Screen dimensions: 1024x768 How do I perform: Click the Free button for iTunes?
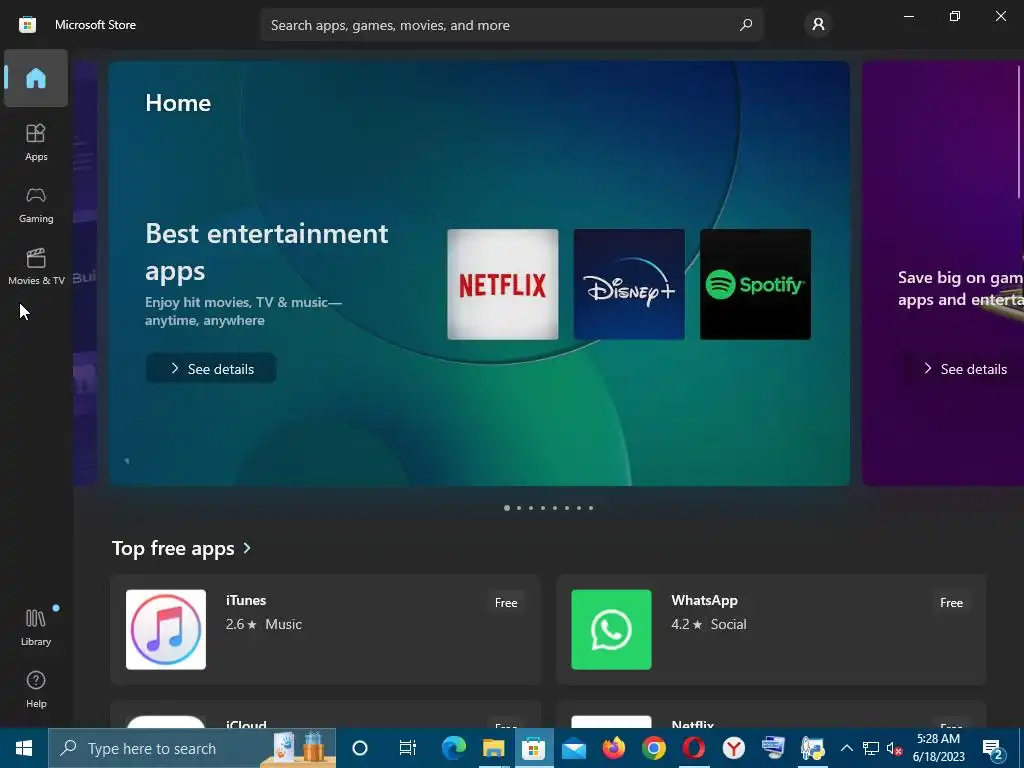click(x=506, y=603)
